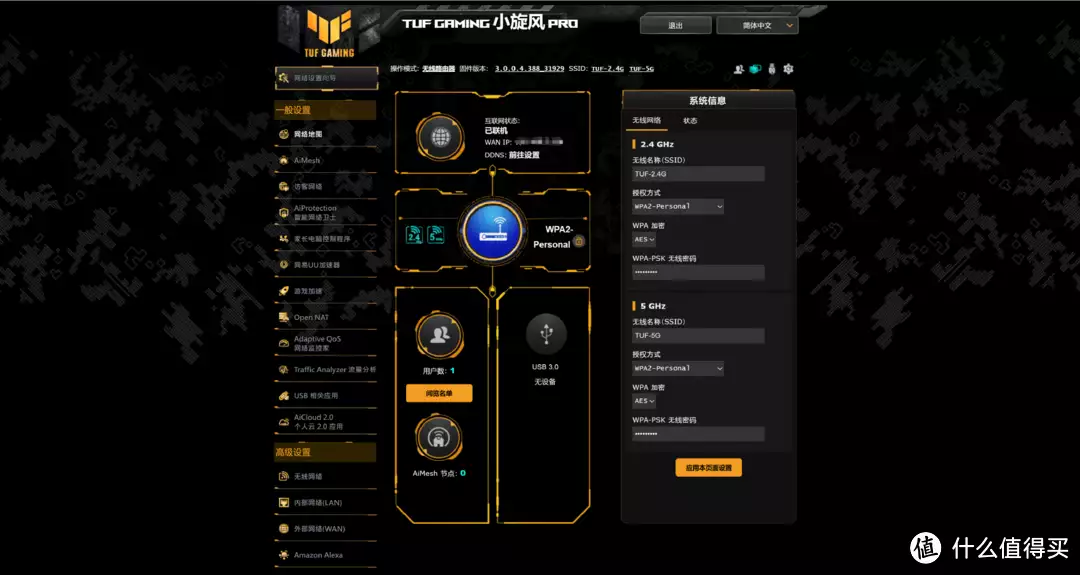Screen dimensions: 1080x575
Task: Open the client users icon
Action: [x=439, y=335]
